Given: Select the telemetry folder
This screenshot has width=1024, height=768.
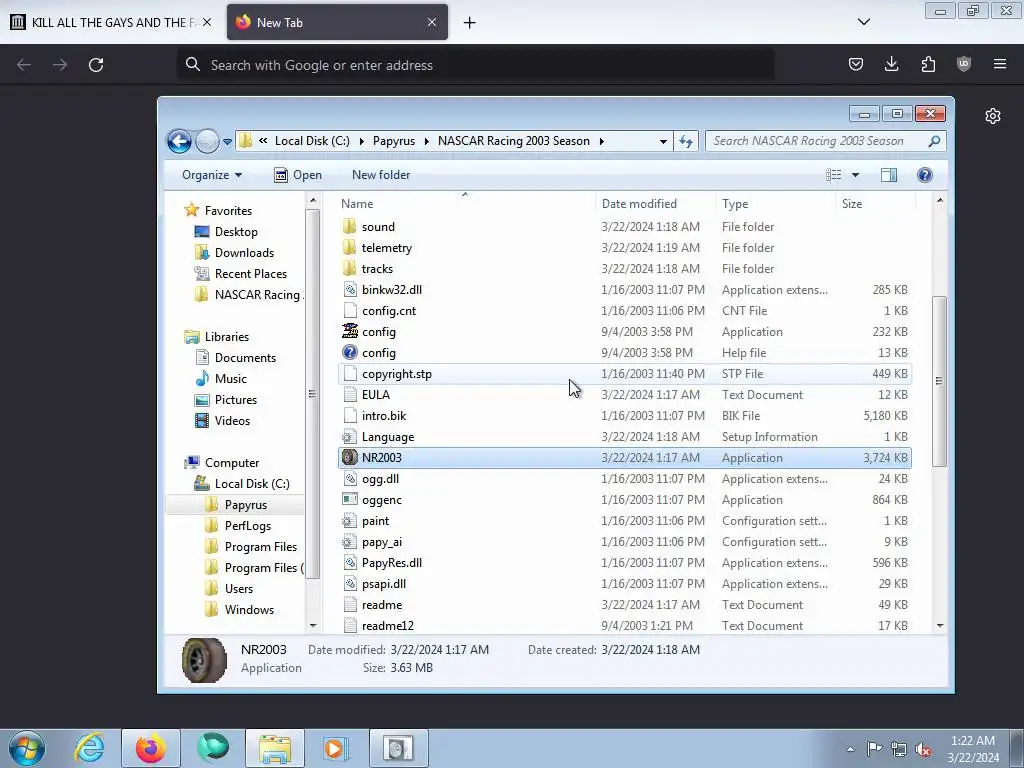Looking at the screenshot, I should [625, 248].
